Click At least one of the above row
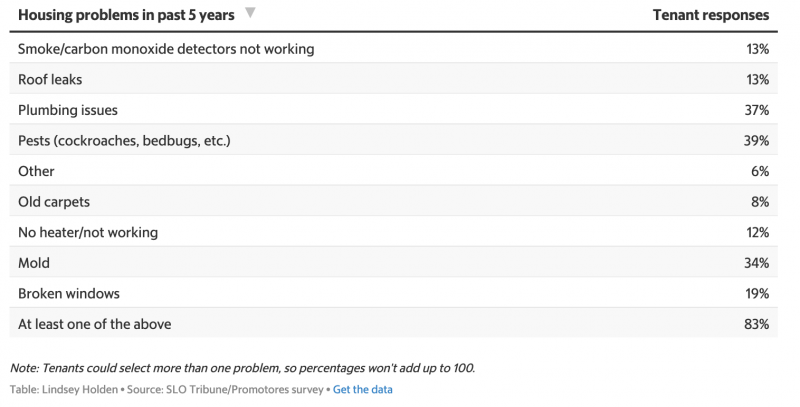The image size is (800, 407). coord(393,324)
